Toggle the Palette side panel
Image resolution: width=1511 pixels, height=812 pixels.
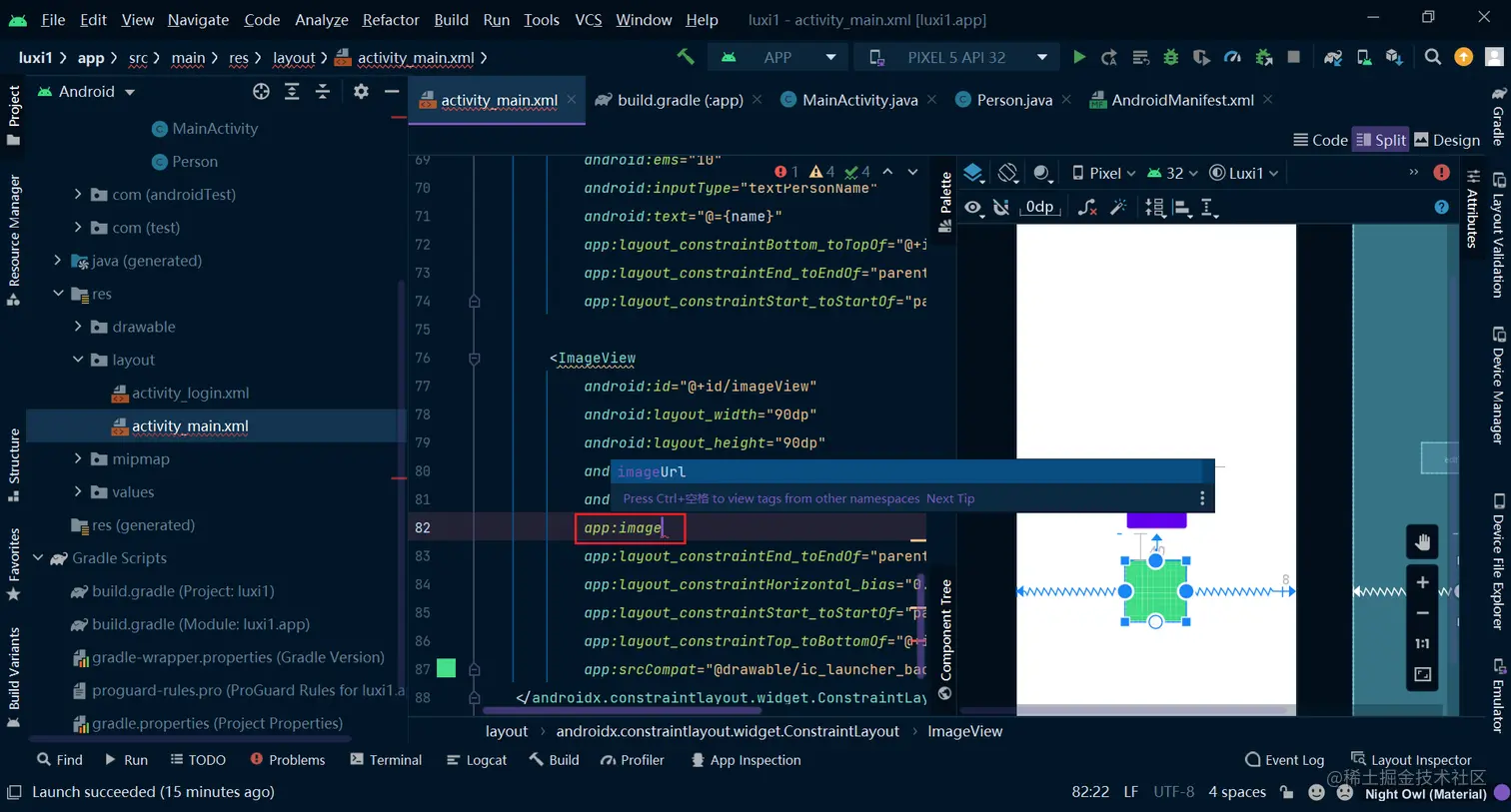[945, 202]
